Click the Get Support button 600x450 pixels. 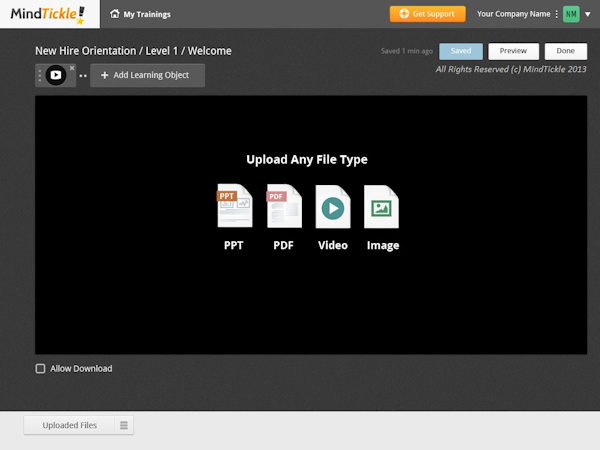tap(427, 14)
